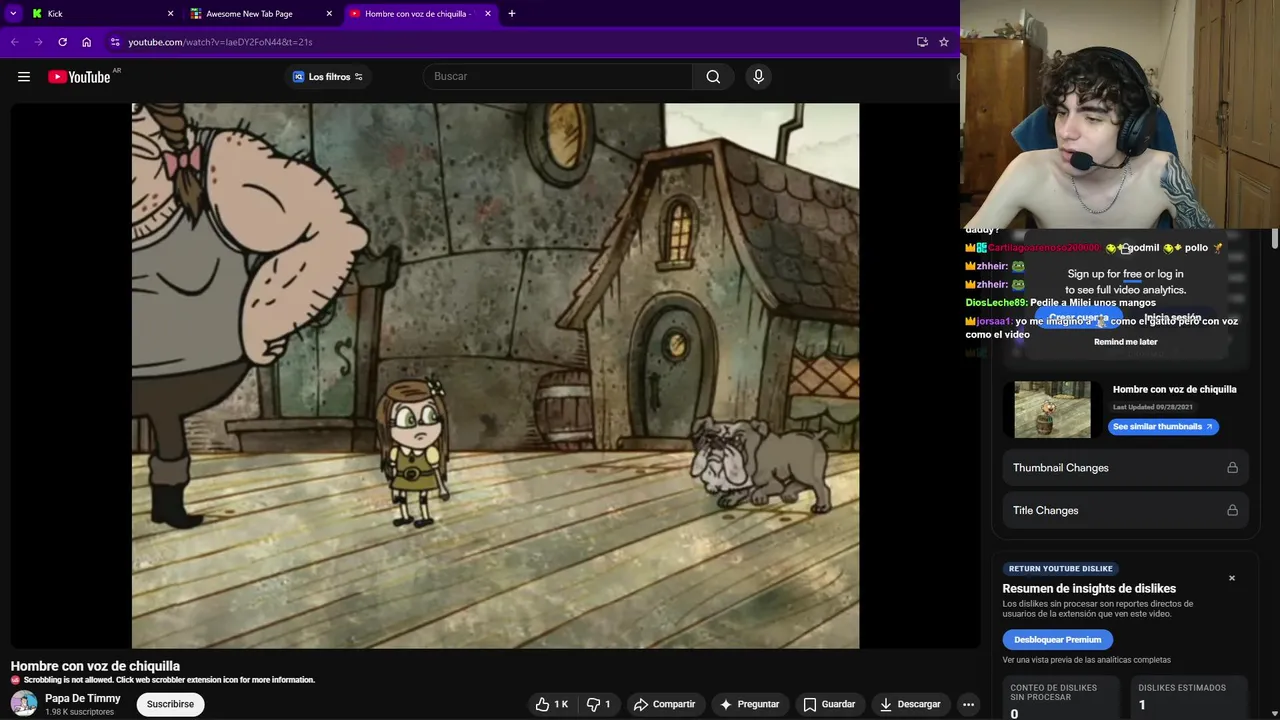Click the search magnifier button
Screen dimensions: 1280x720
point(713,77)
